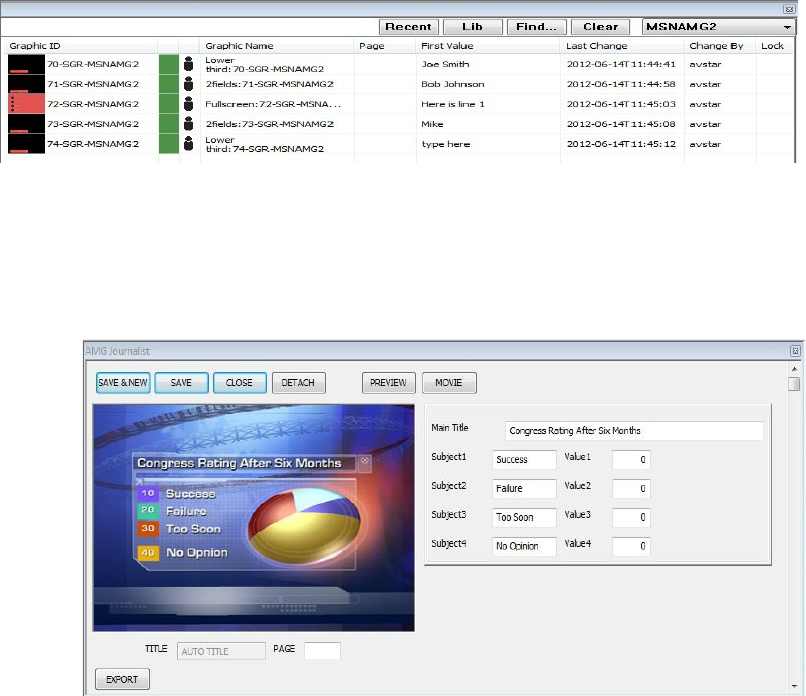
Task: Click the CLOSE button in AMG Journalist
Action: tap(240, 383)
